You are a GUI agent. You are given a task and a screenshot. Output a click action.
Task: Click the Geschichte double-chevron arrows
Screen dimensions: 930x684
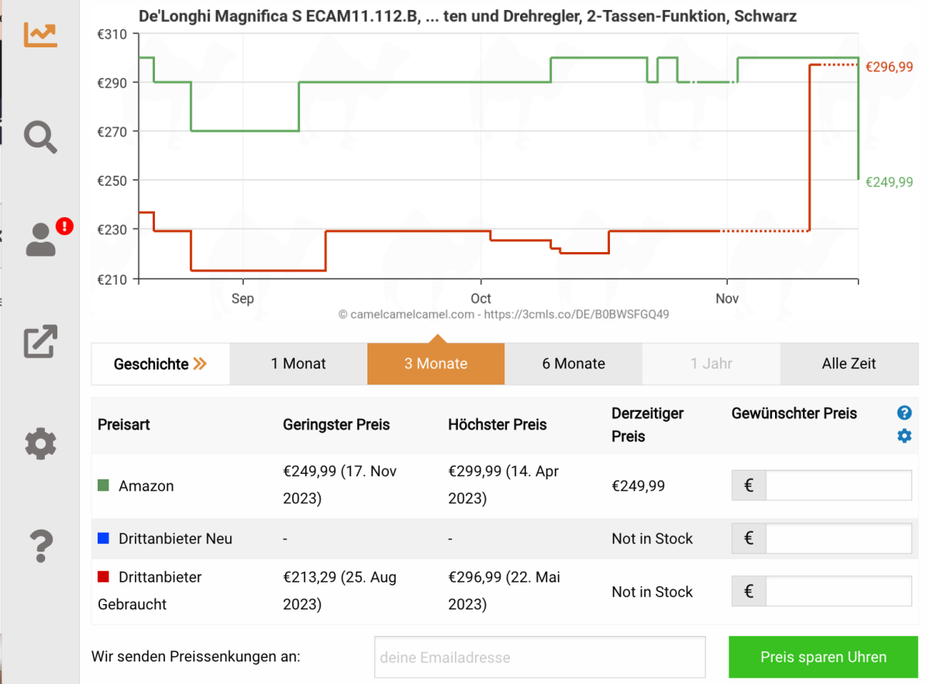[x=200, y=364]
